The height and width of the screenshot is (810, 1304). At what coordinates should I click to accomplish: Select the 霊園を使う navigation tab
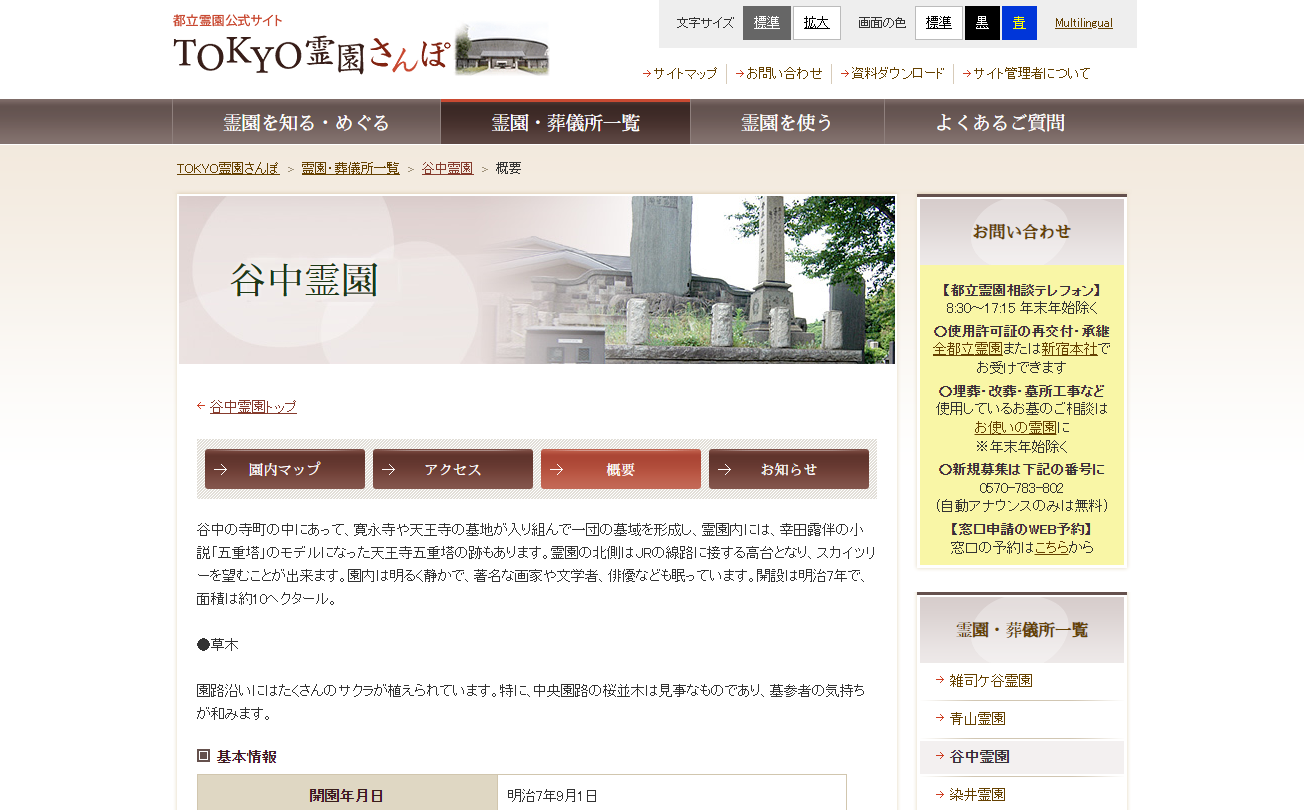[x=787, y=123]
